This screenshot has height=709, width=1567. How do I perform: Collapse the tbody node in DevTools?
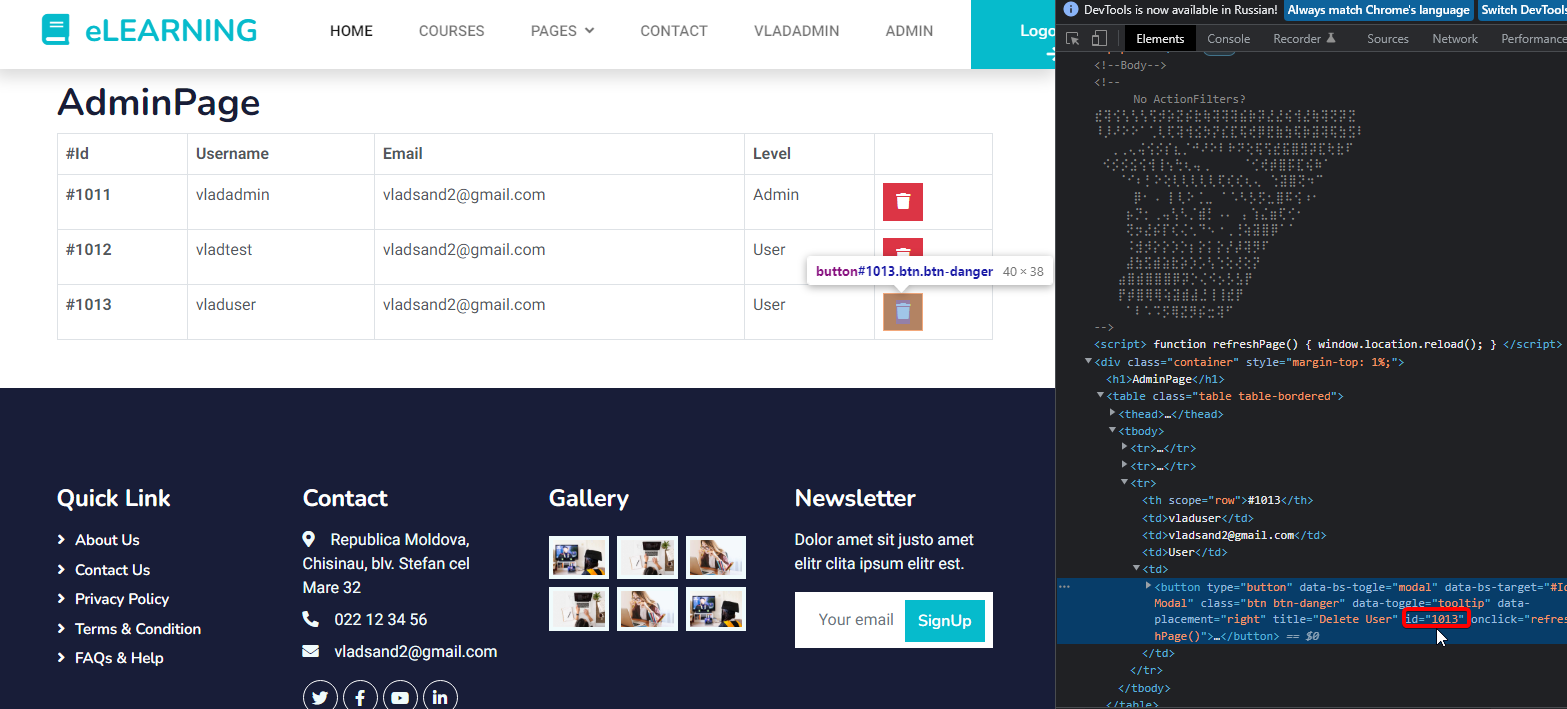tap(1113, 431)
